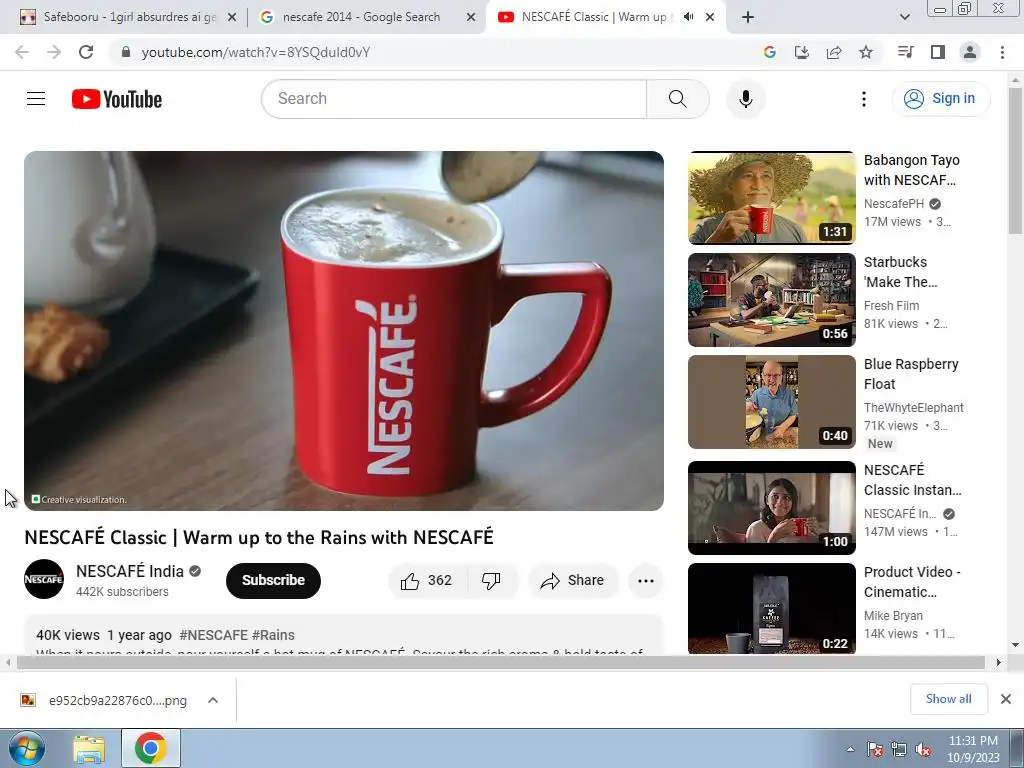
Task: Open Windows Explorer from taskbar
Action: coord(89,749)
